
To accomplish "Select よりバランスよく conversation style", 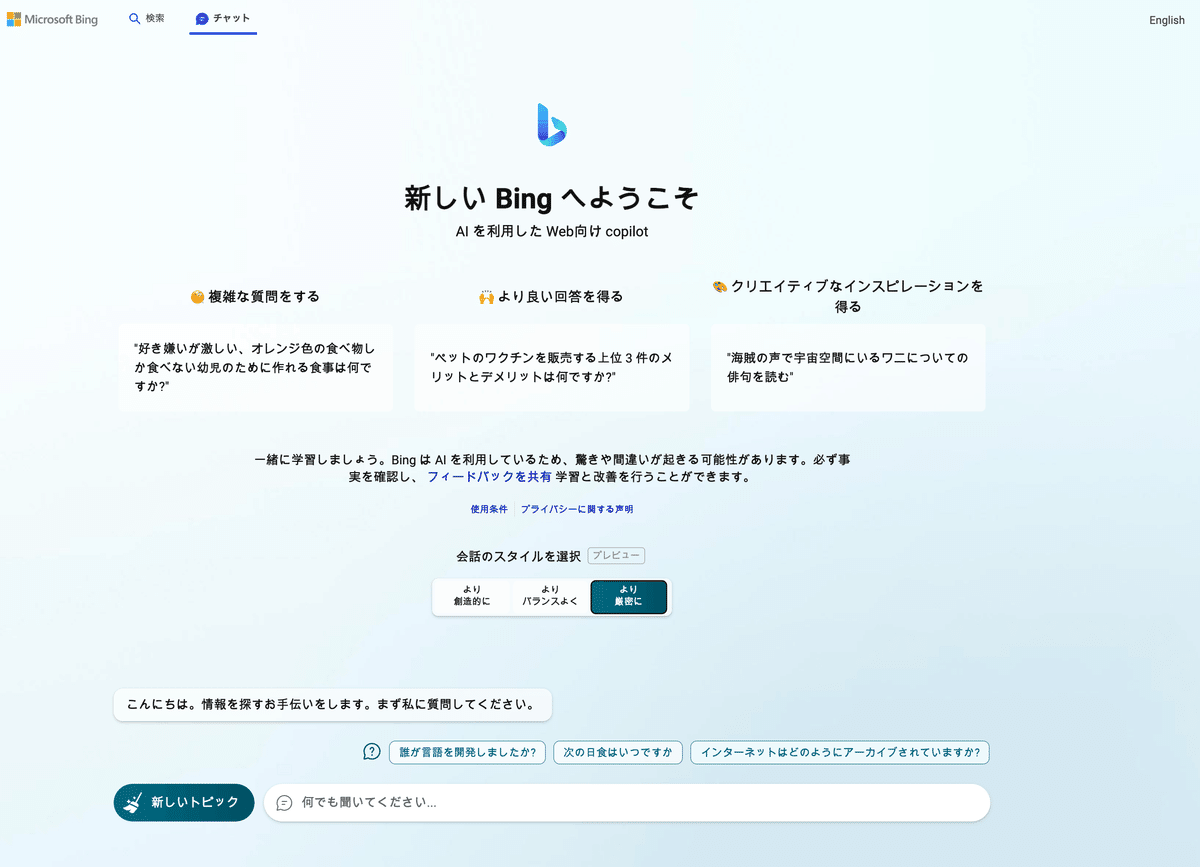I will pos(550,597).
